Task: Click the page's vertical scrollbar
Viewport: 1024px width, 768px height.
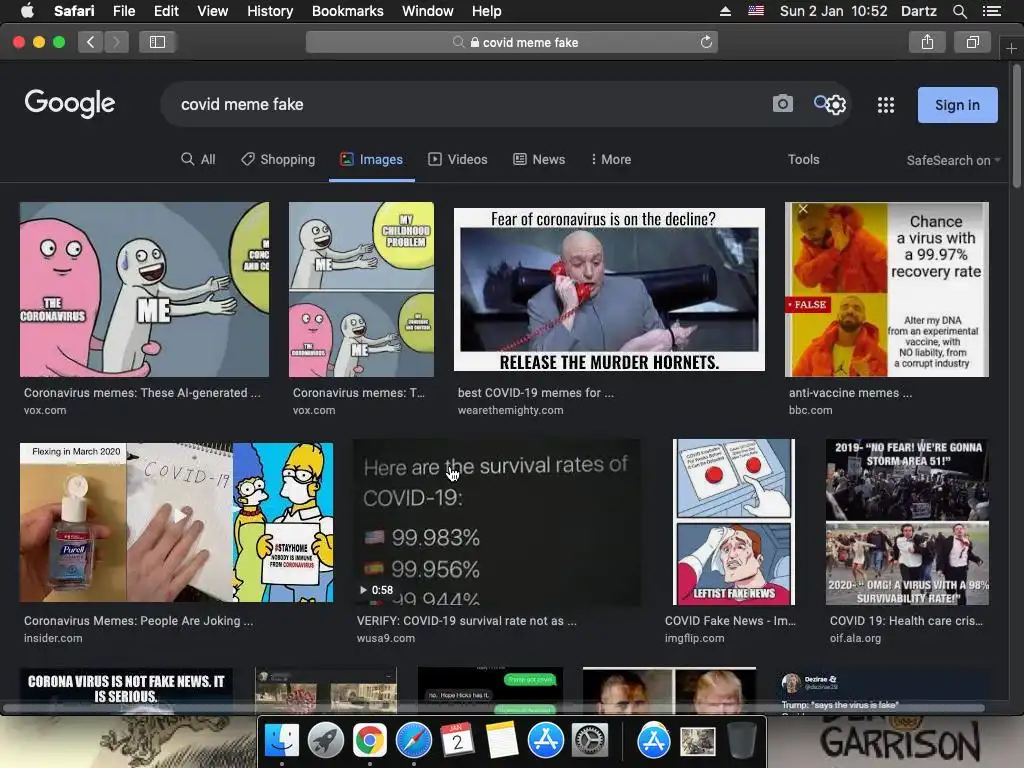Action: point(1017,124)
